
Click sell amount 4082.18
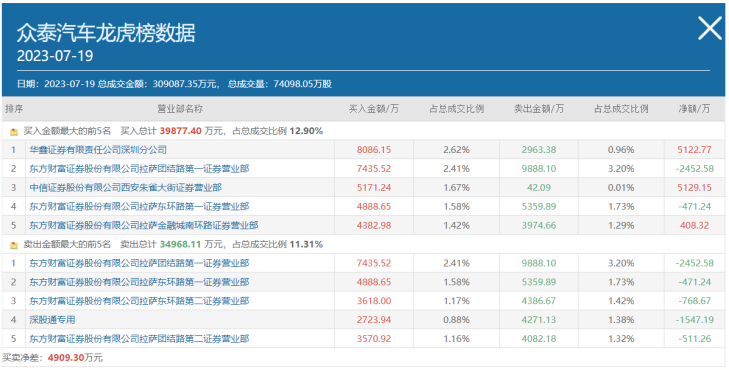coord(538,339)
